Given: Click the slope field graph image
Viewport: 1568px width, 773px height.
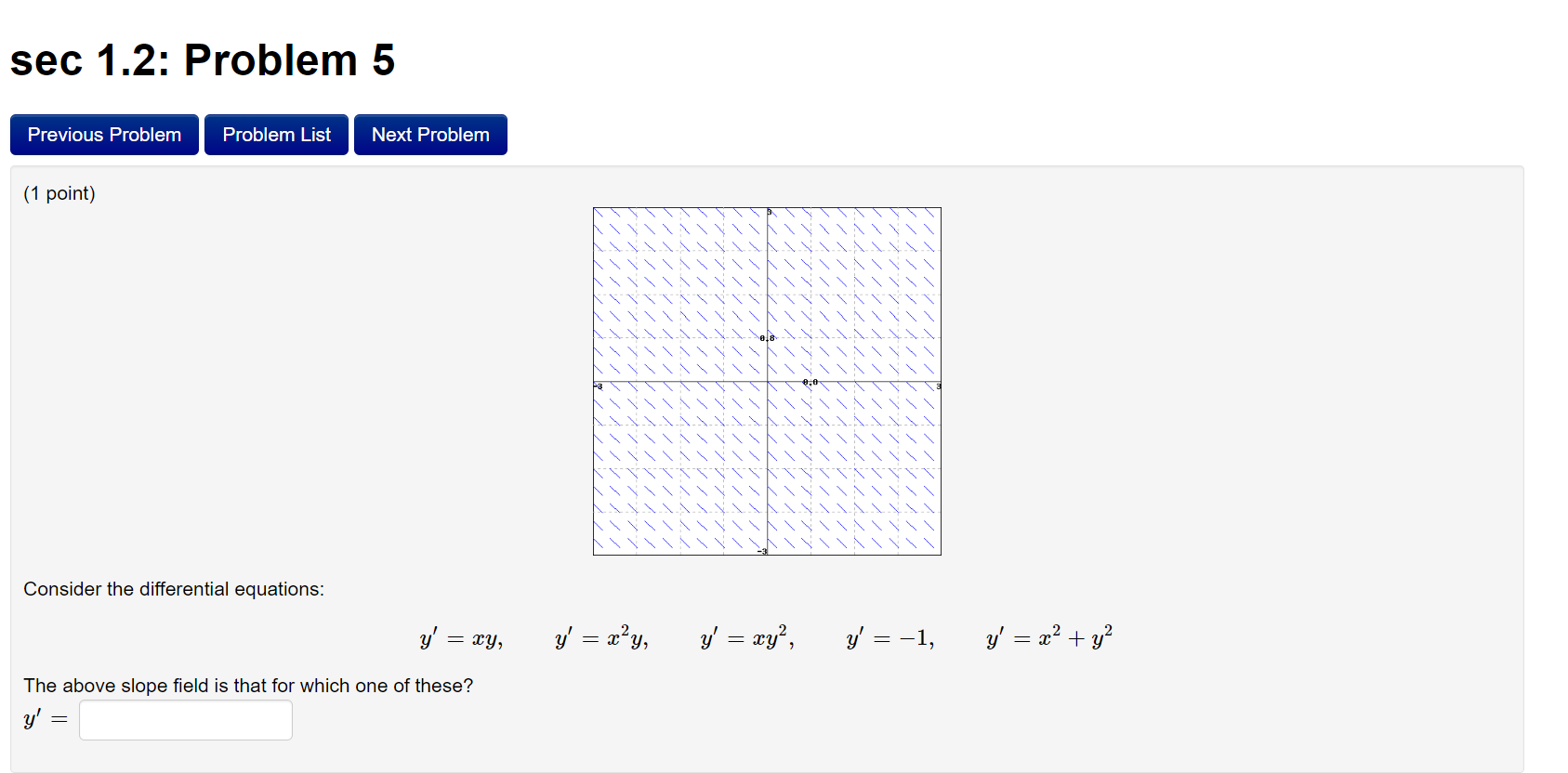Looking at the screenshot, I should click(x=766, y=381).
